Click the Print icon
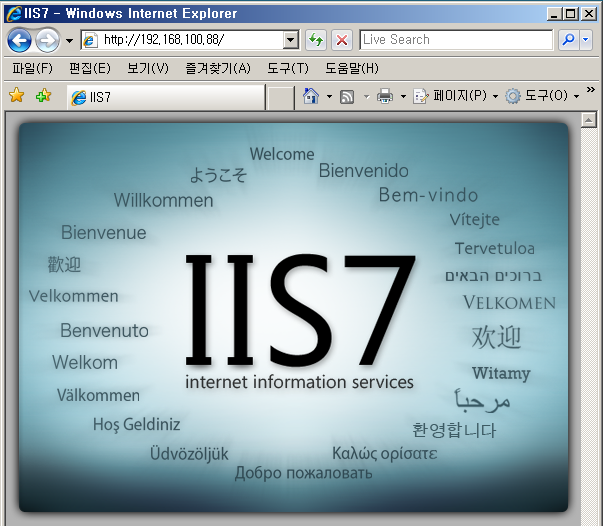Screen dimensions: 603x526 pyautogui.click(x=385, y=96)
